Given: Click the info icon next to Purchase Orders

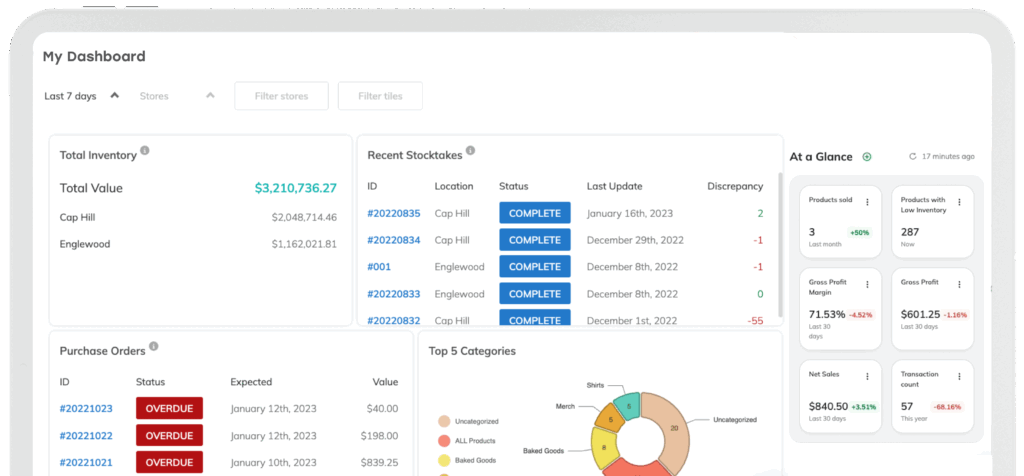Looking at the screenshot, I should (154, 348).
